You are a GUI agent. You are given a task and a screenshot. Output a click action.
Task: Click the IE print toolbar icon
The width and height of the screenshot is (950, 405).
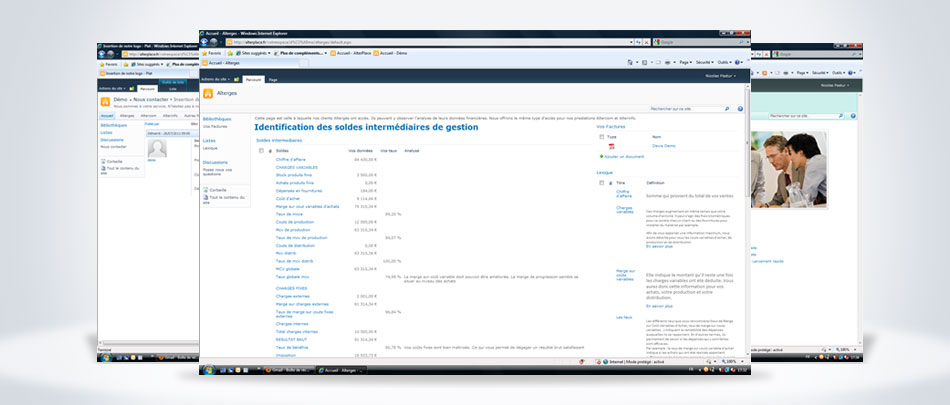pos(667,62)
